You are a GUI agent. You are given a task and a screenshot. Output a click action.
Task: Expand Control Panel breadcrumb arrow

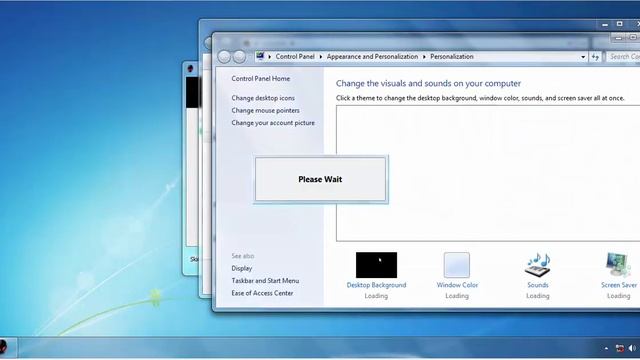point(320,57)
